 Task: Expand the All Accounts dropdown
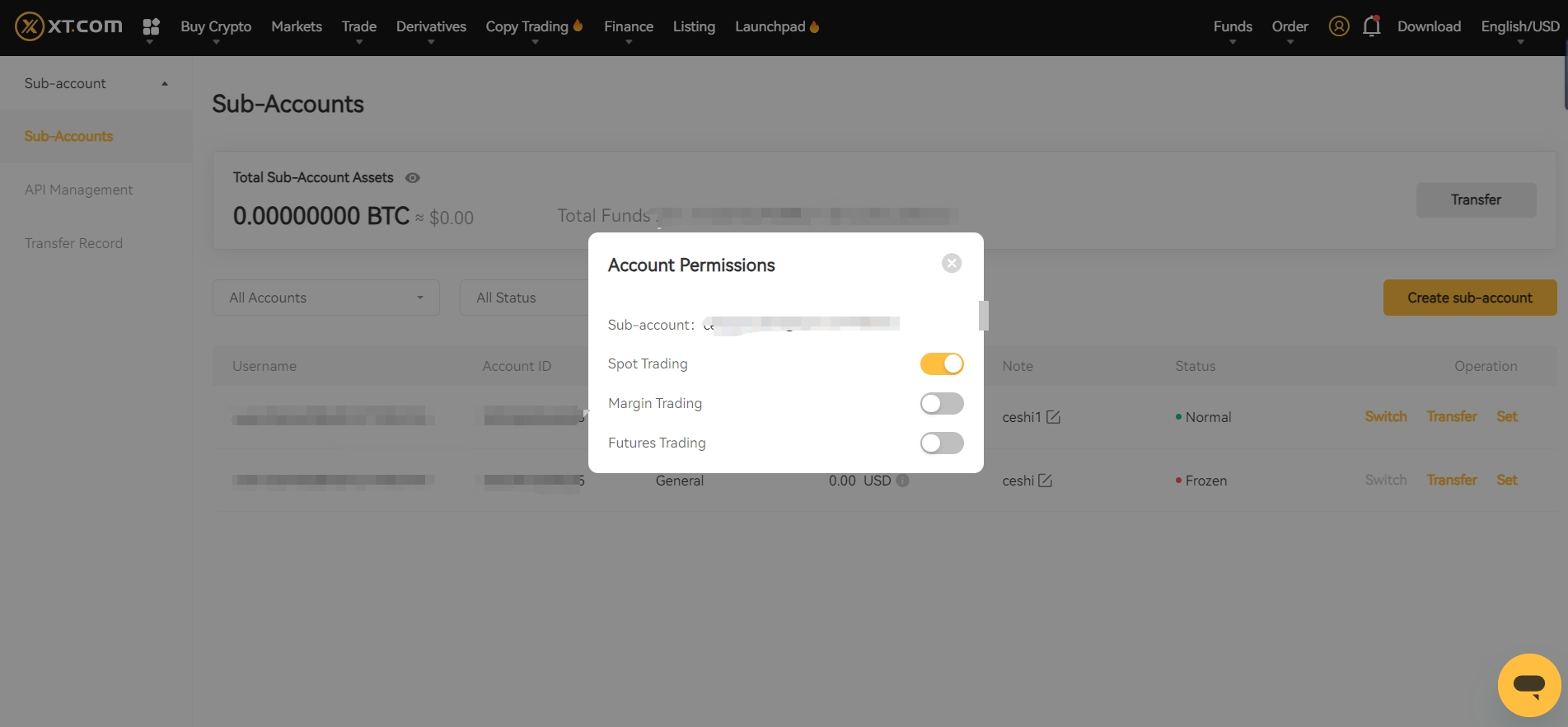coord(325,298)
